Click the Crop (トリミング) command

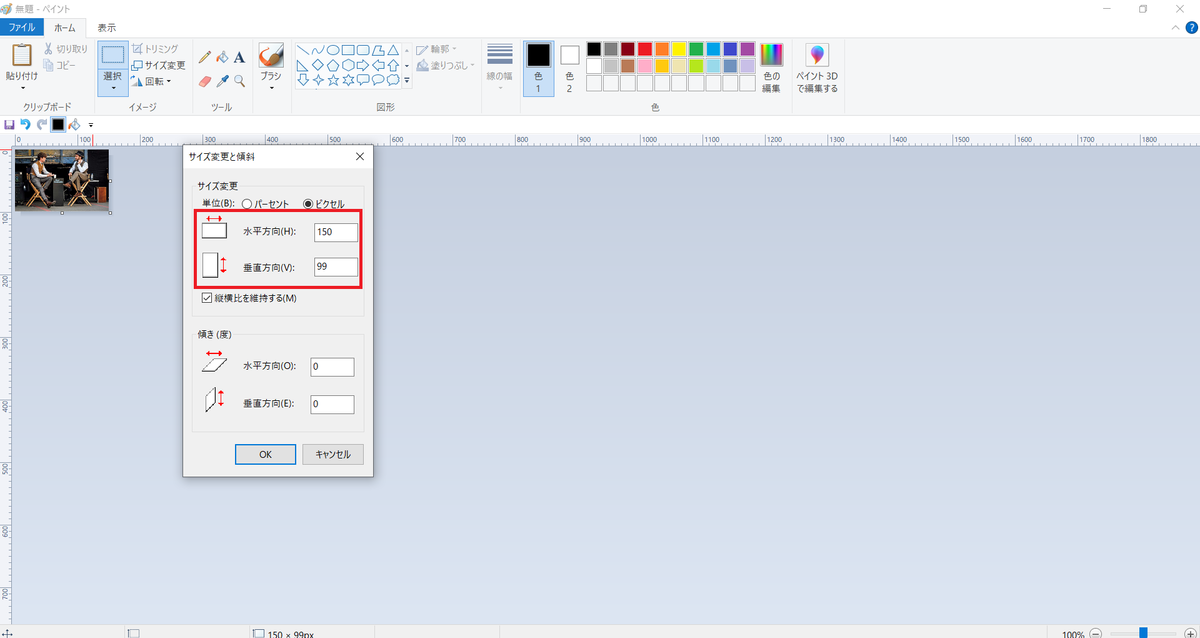coord(154,49)
